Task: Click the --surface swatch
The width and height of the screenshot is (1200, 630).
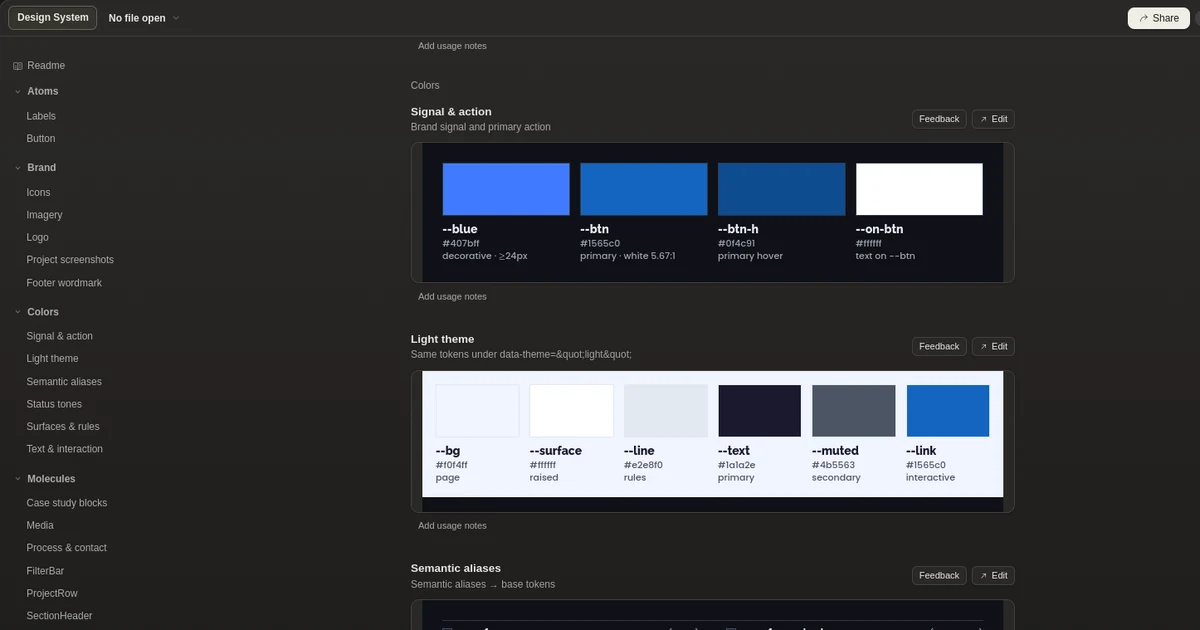Action: point(571,411)
